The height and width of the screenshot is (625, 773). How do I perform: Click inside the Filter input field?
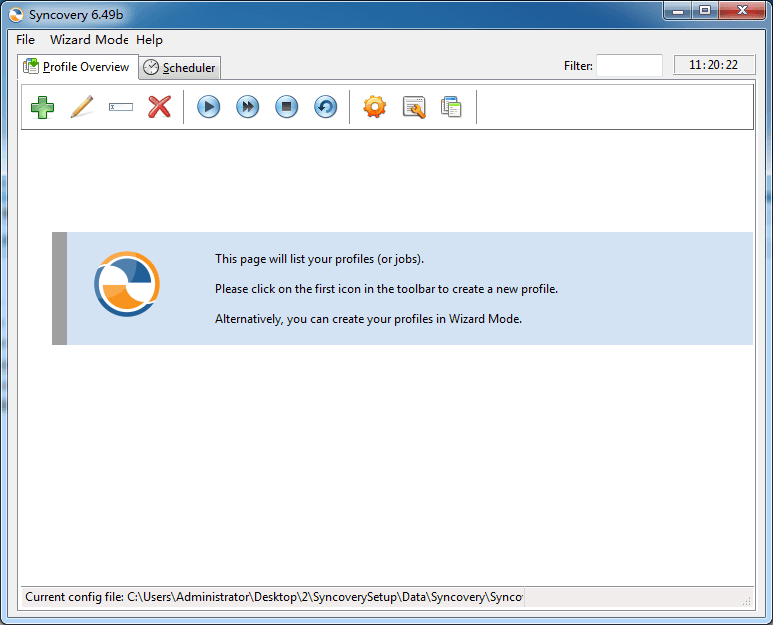click(x=629, y=66)
